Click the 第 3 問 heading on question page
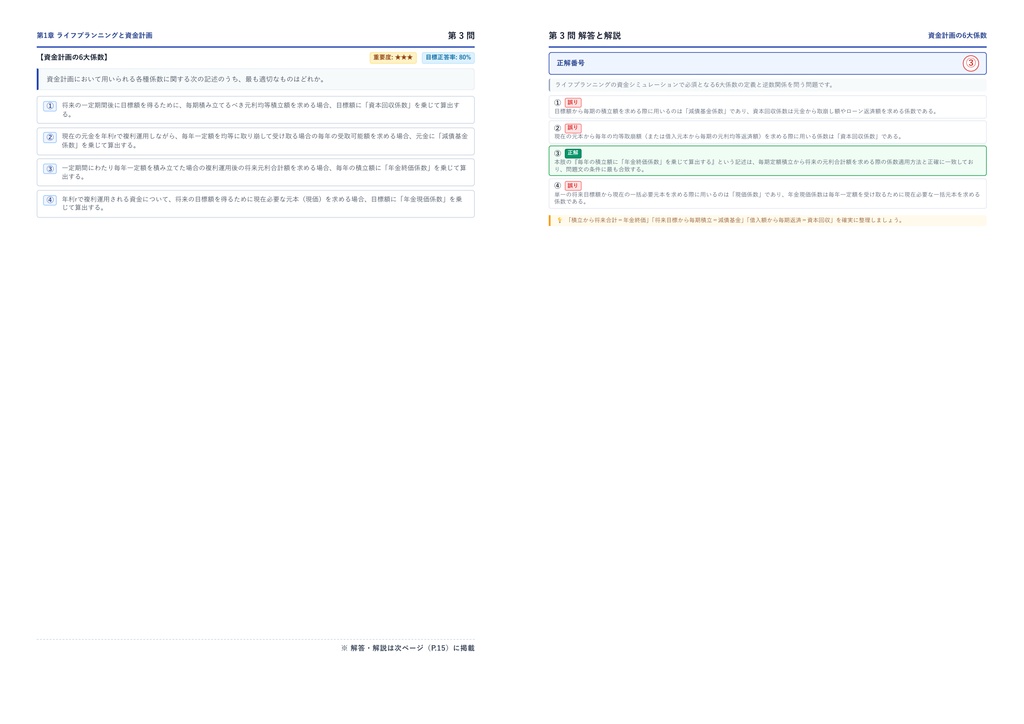Screen dimensions: 1024x724 [461, 35]
